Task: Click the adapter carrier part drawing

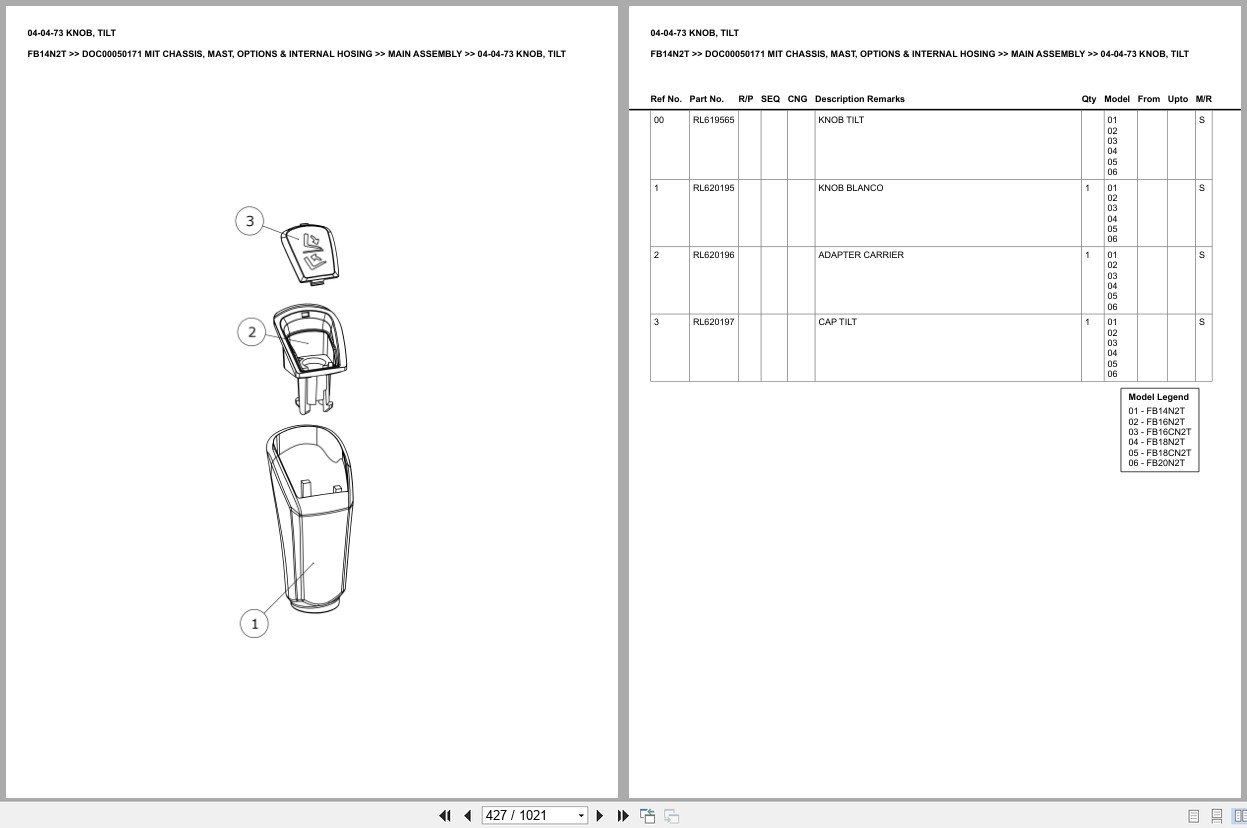Action: (309, 358)
